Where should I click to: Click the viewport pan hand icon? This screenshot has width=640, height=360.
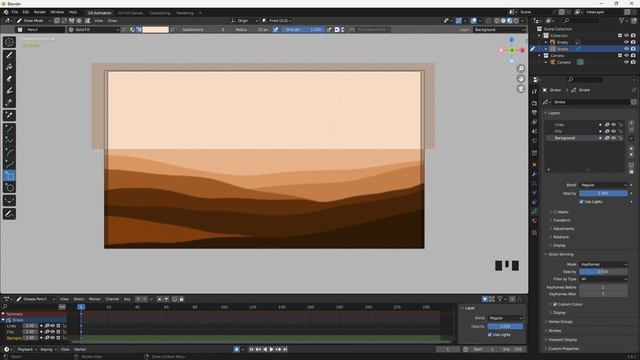pos(521,79)
